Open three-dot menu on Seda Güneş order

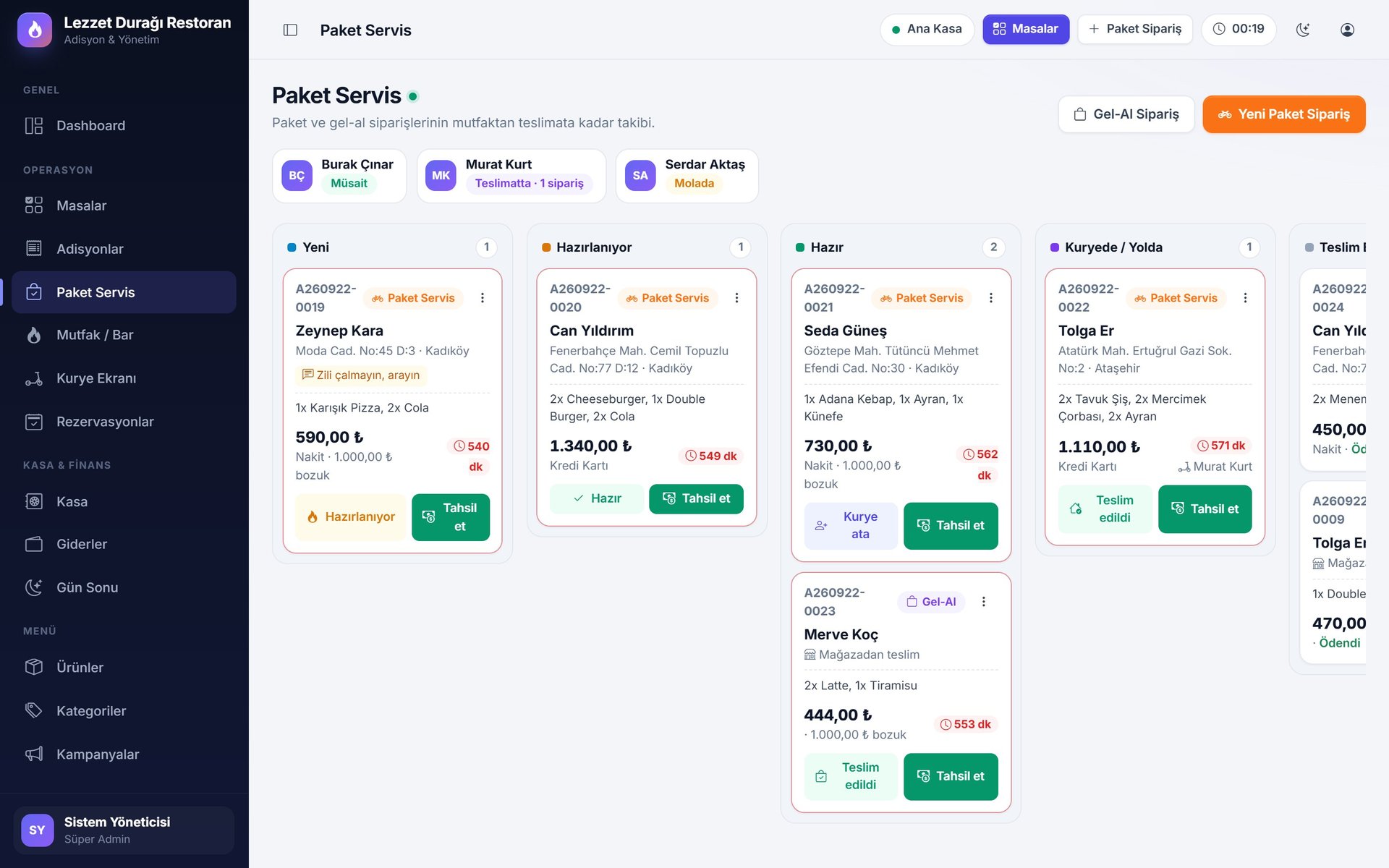990,298
